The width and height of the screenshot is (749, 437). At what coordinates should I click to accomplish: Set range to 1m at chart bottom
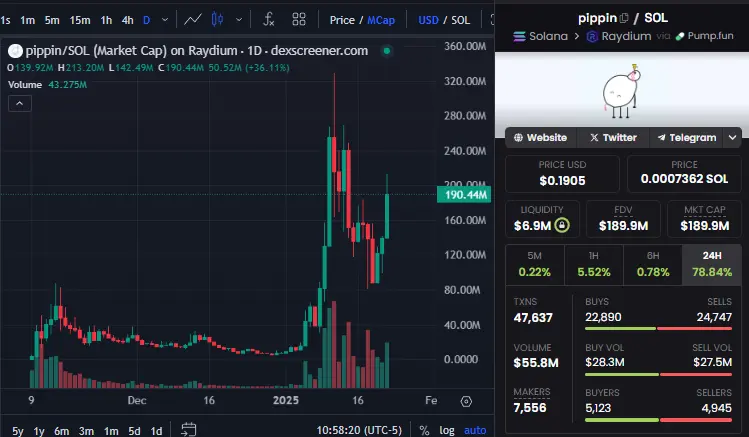tap(111, 431)
